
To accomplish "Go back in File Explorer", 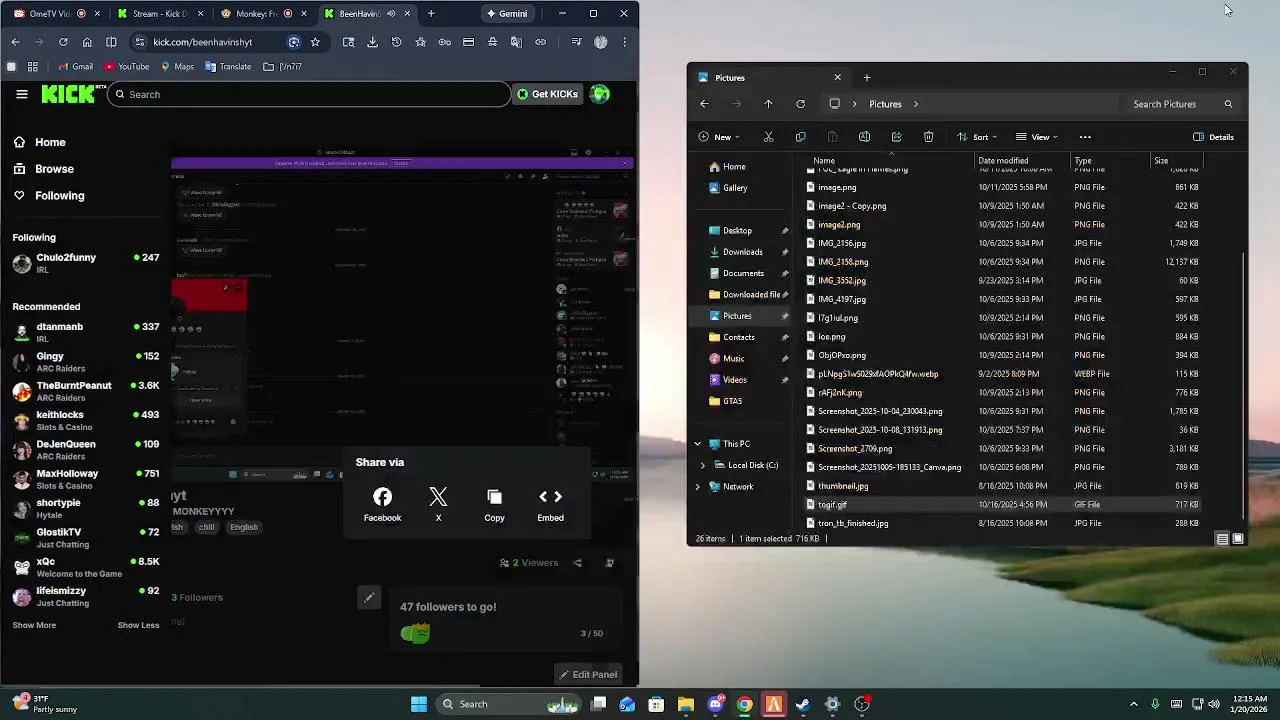I will [x=704, y=104].
